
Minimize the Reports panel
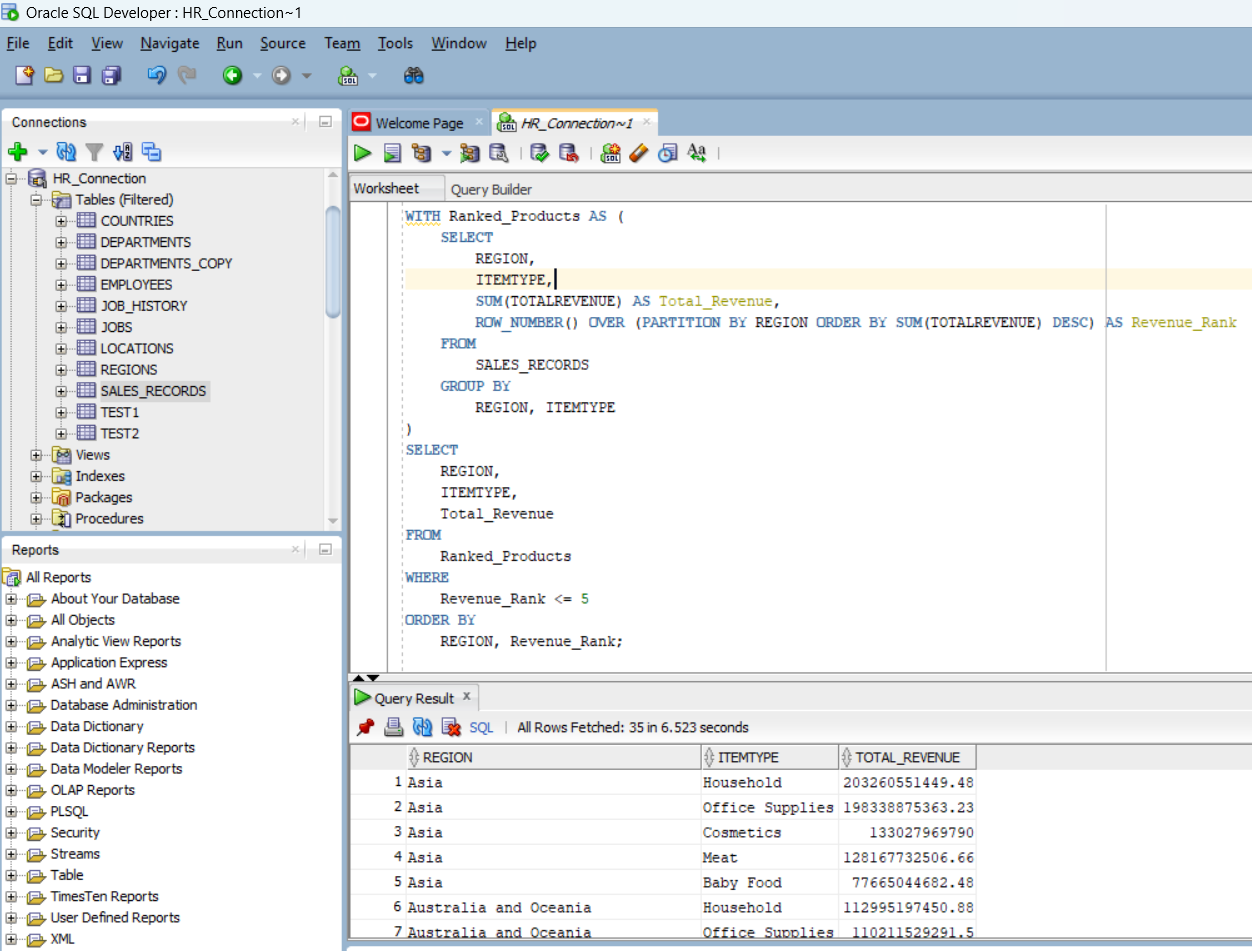point(324,549)
